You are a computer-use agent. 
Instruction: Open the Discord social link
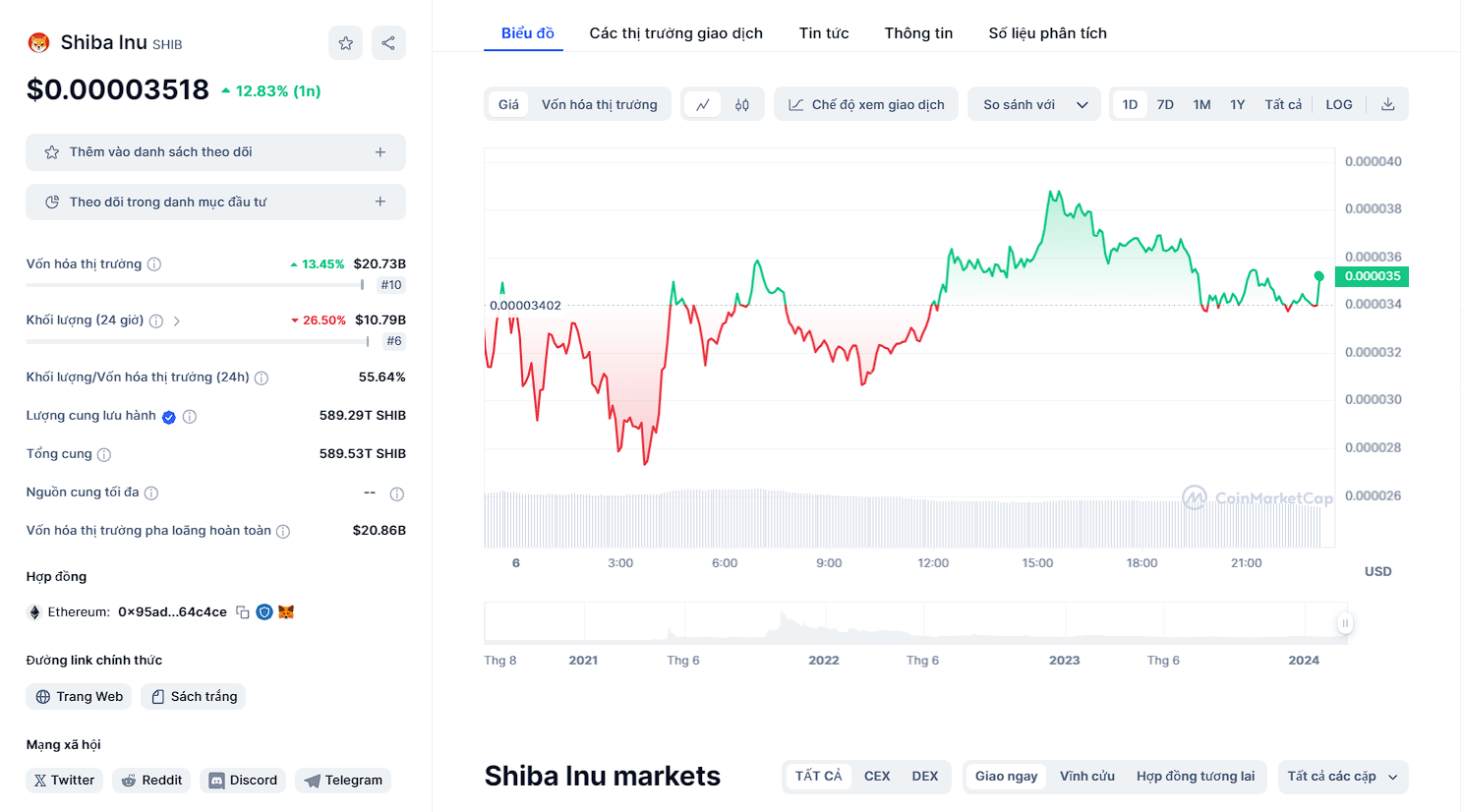(243, 781)
